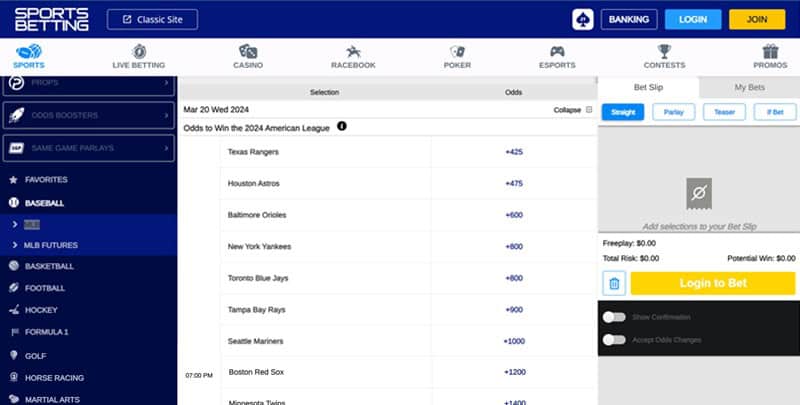Click the info icon beside American League odds
Viewport: 800px width, 405px height.
point(342,126)
